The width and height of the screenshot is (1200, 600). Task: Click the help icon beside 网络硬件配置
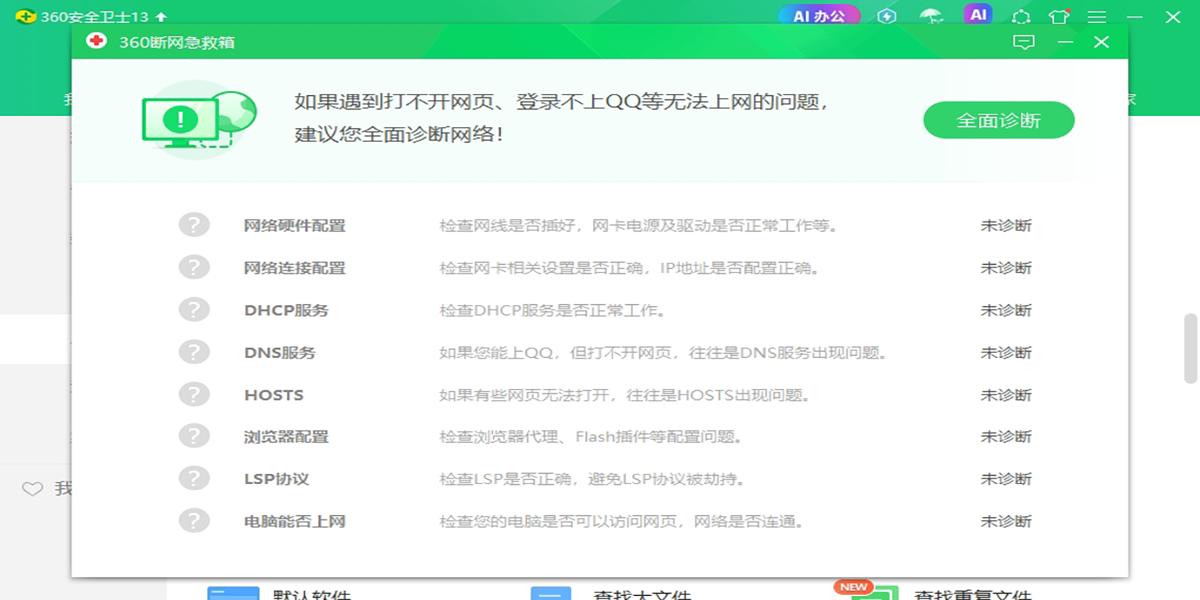194,225
